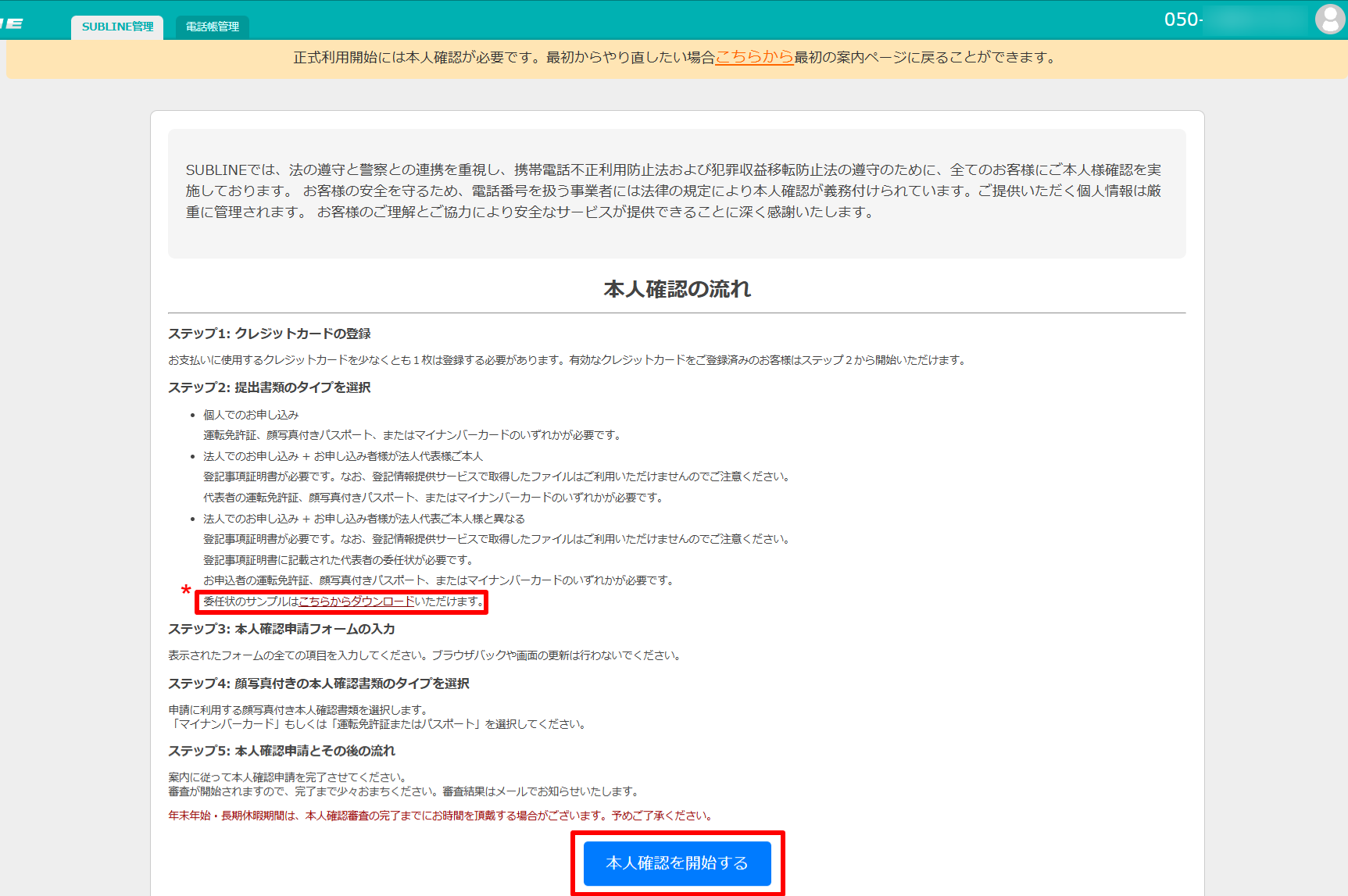Click the ステップ5 本人確認申請とその後の流れ heading

pos(281,751)
